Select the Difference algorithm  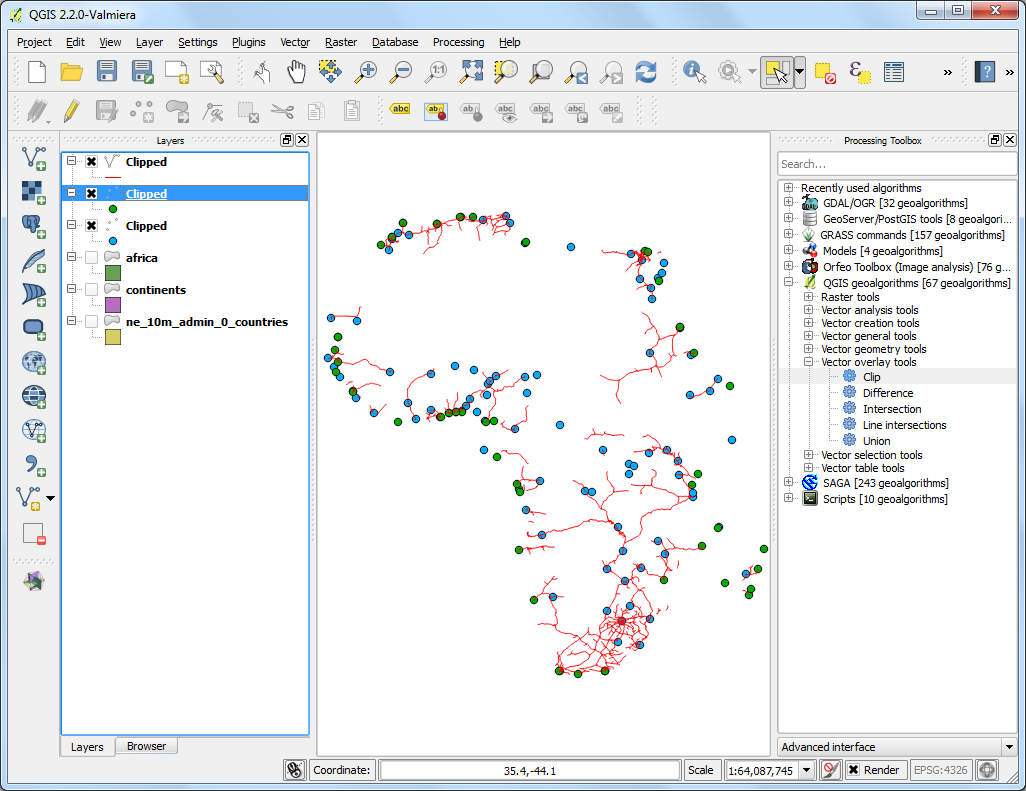[887, 393]
